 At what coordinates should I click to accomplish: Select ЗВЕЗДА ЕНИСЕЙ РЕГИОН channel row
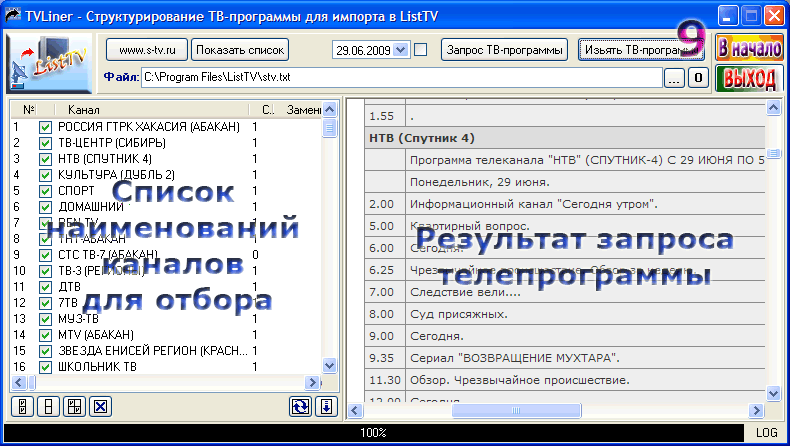[x=166, y=351]
